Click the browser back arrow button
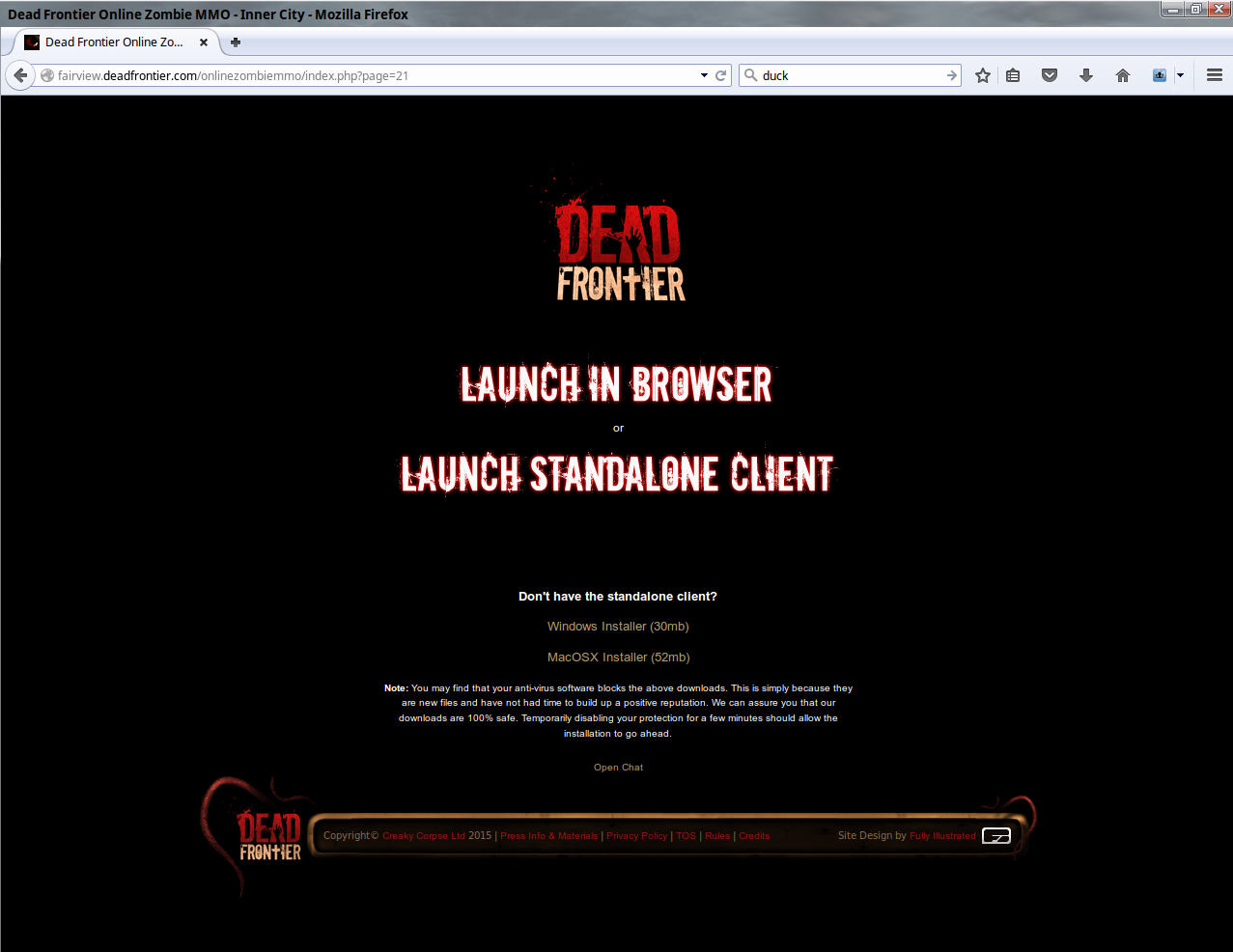Viewport: 1233px width, 952px height. (x=20, y=75)
